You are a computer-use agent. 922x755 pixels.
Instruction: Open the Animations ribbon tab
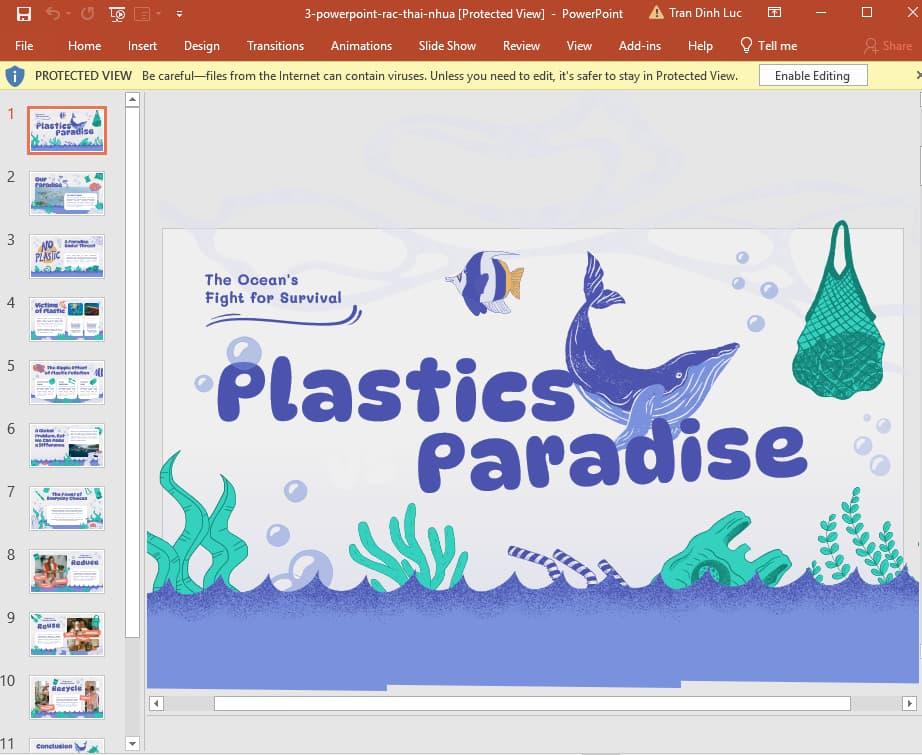tap(361, 45)
